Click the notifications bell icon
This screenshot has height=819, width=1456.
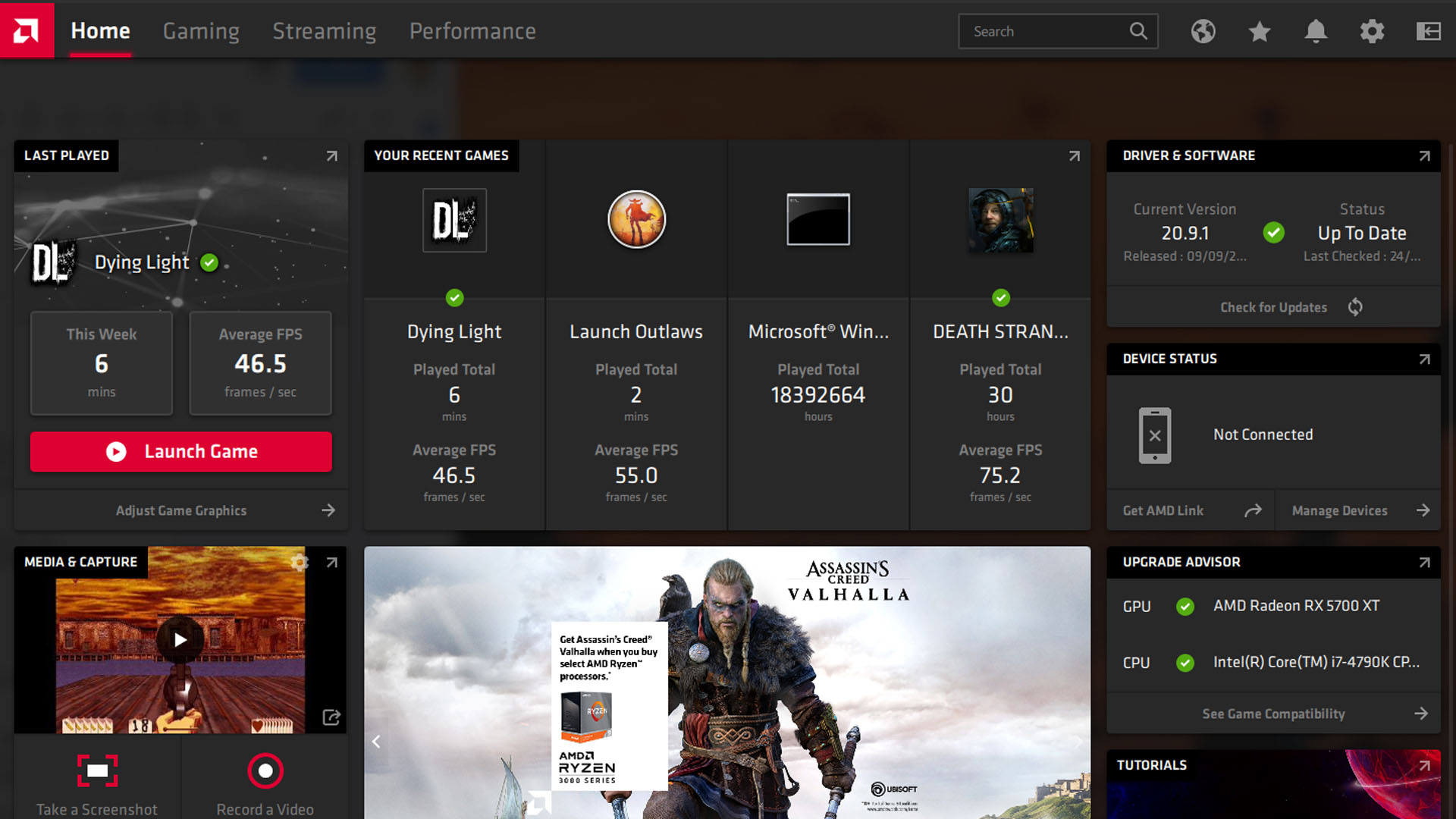click(x=1316, y=31)
